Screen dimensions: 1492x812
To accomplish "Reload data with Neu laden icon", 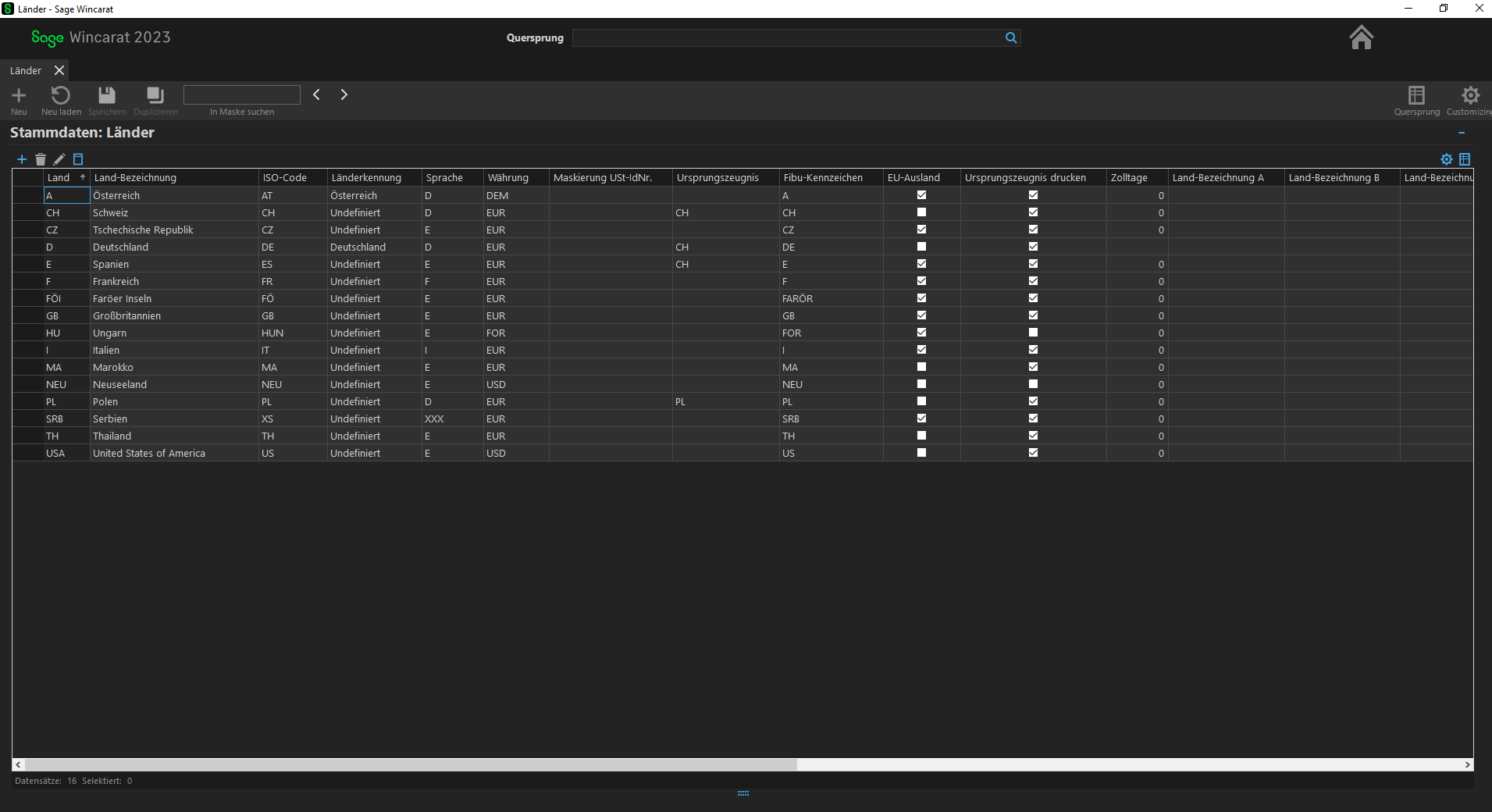I will pyautogui.click(x=61, y=95).
